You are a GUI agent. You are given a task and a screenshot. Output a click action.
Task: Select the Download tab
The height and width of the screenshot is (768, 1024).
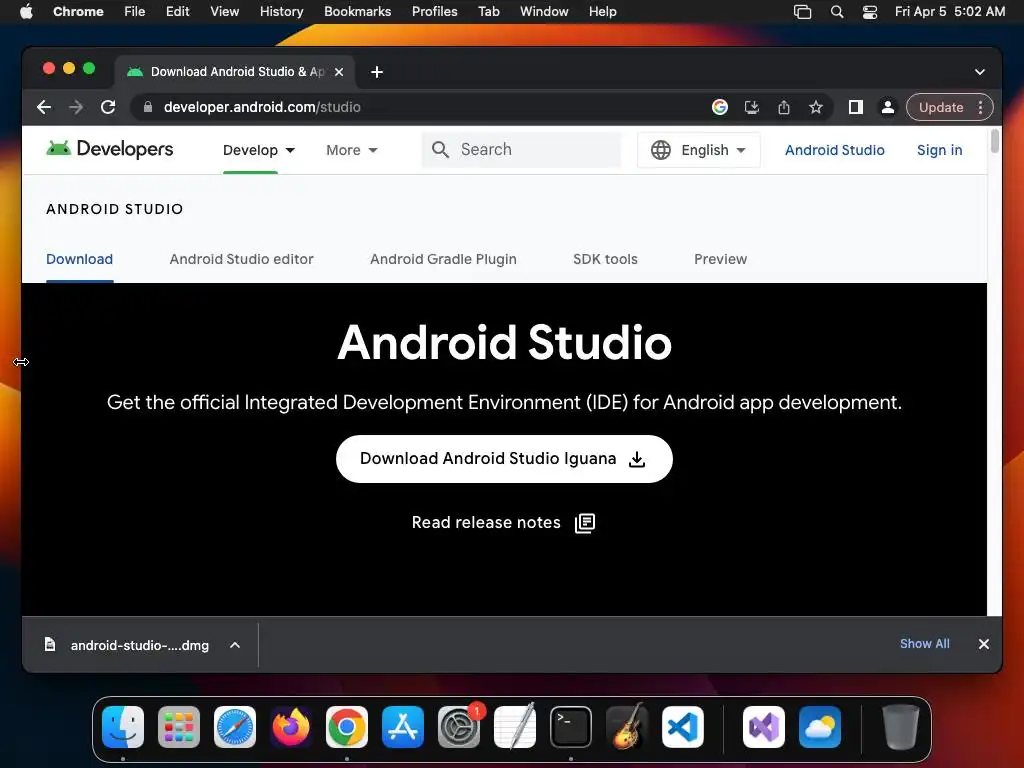point(80,259)
